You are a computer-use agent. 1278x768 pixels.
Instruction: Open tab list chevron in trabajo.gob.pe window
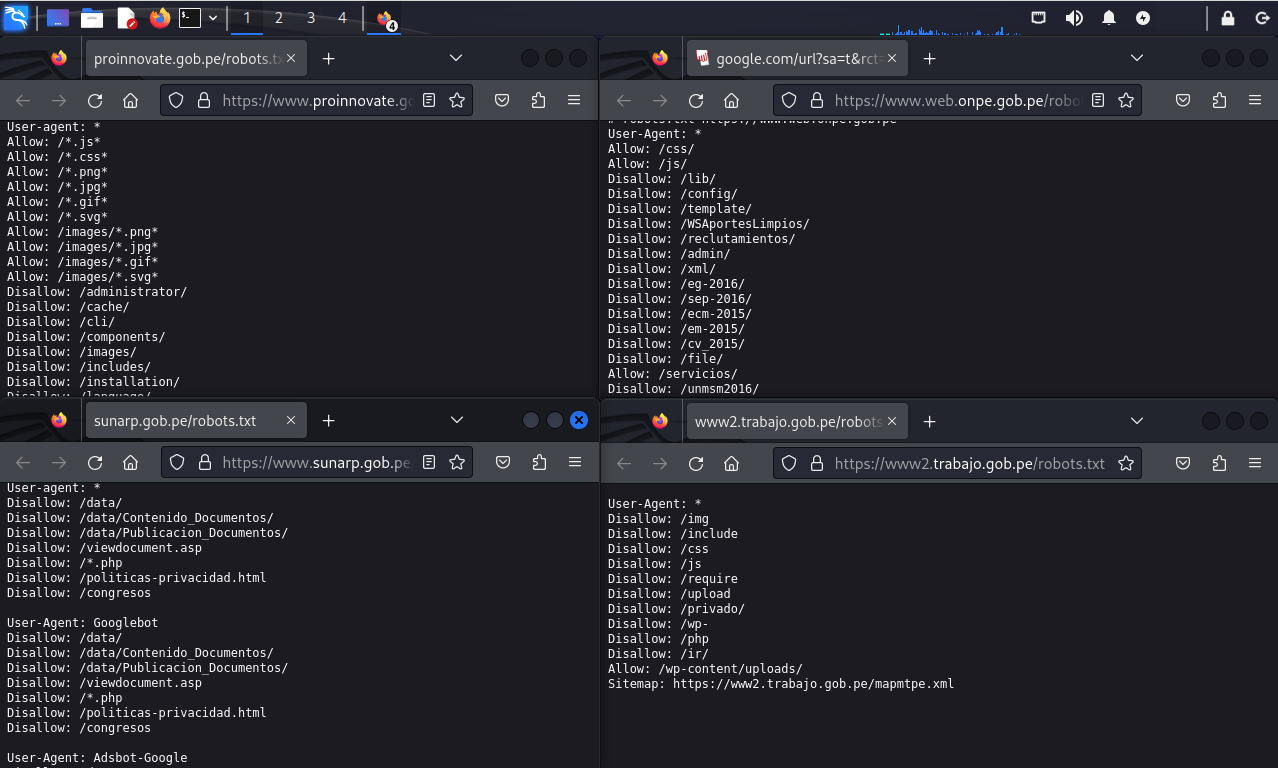(1136, 421)
